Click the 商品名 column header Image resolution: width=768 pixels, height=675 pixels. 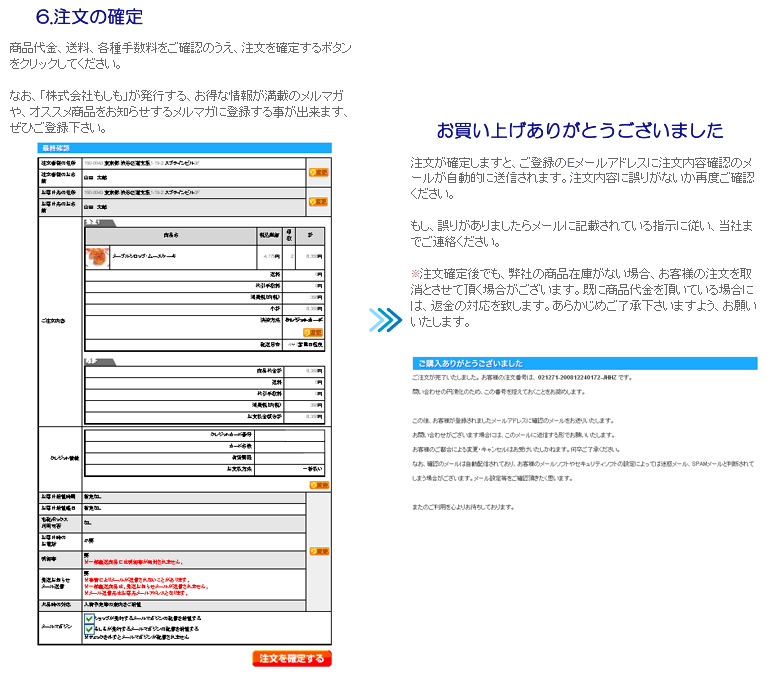click(170, 235)
